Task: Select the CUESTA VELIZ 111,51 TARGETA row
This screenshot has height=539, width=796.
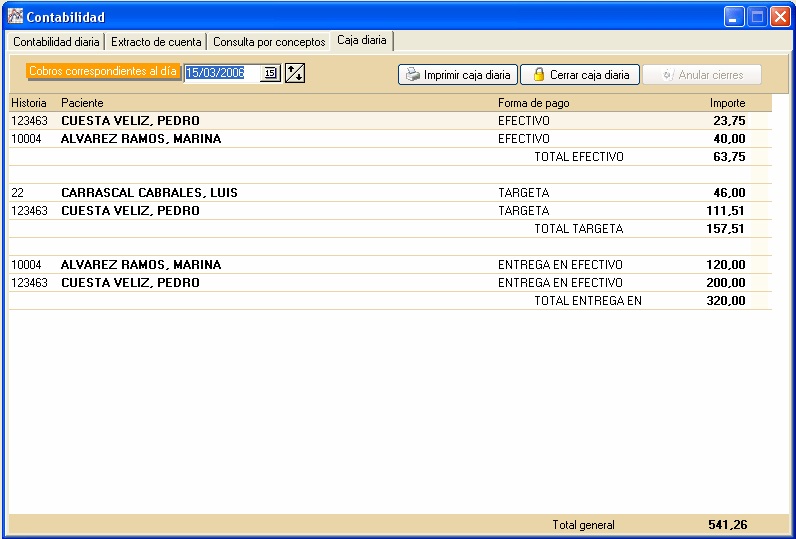Action: click(x=390, y=211)
